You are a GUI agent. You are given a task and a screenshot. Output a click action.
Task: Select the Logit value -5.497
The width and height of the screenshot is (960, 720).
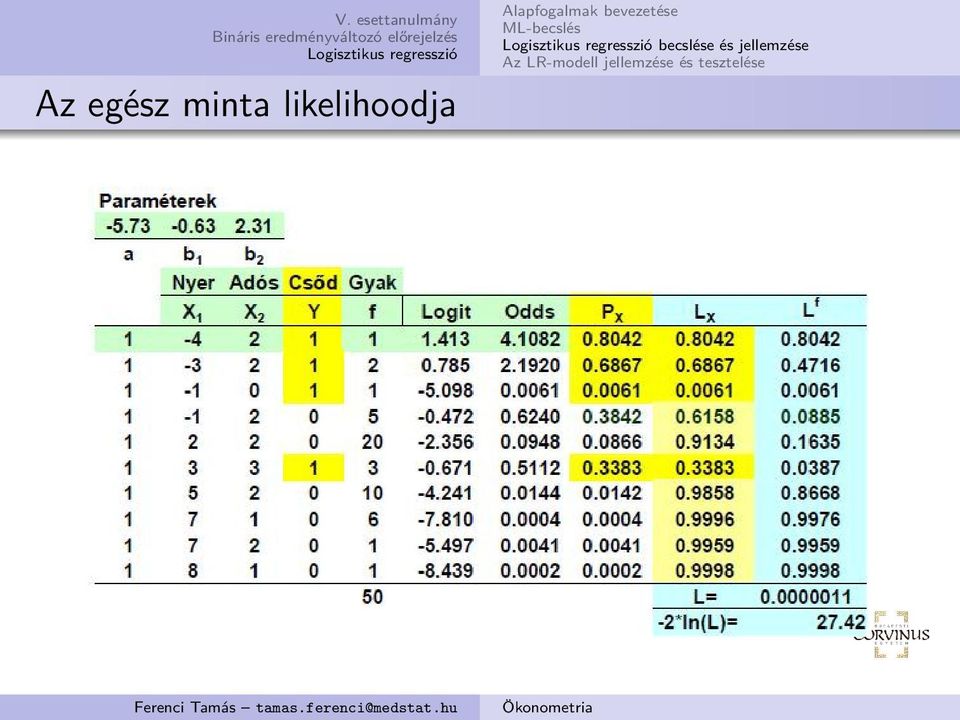pos(445,546)
